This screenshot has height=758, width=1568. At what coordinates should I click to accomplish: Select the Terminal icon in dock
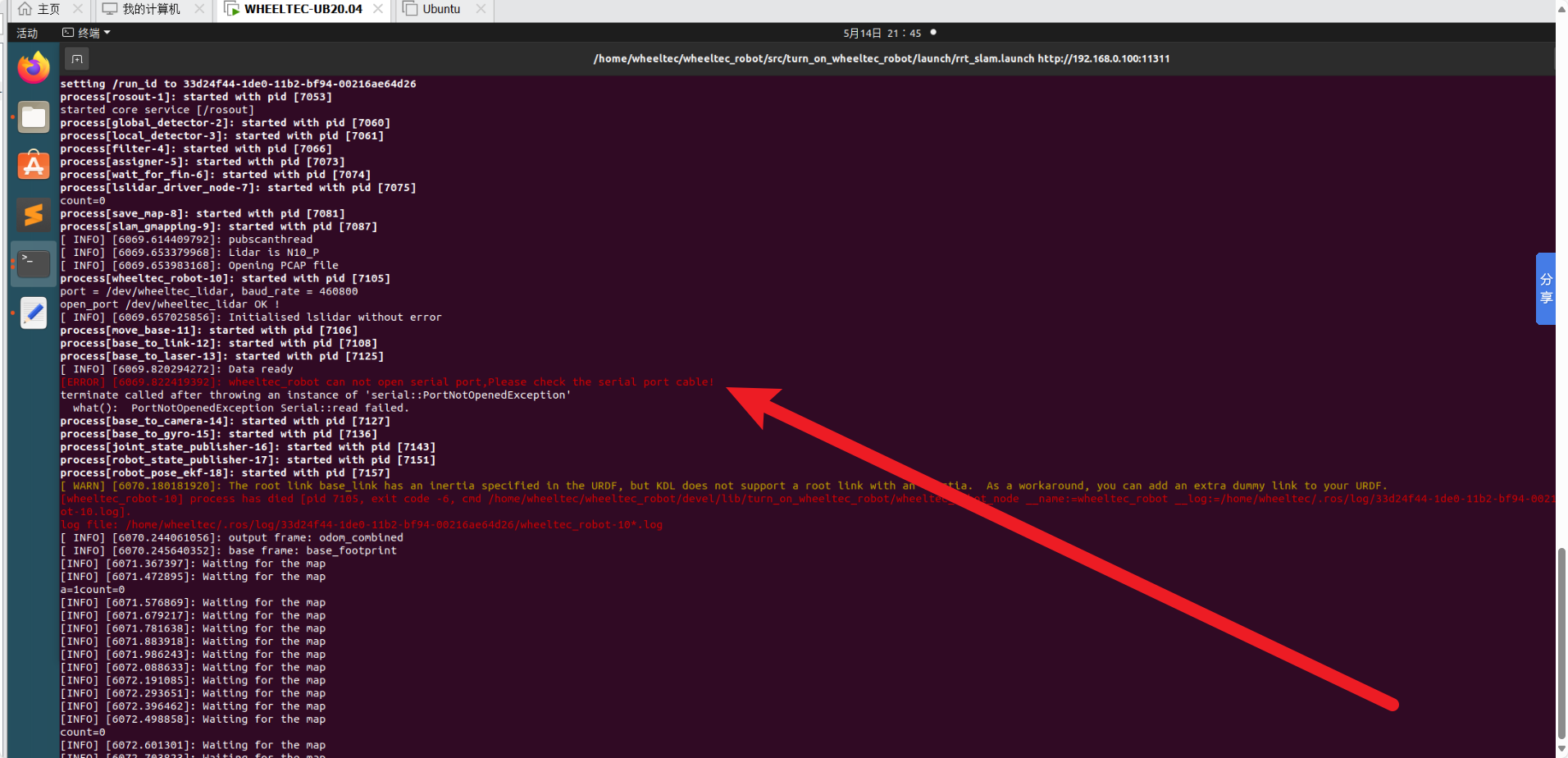pos(34,263)
